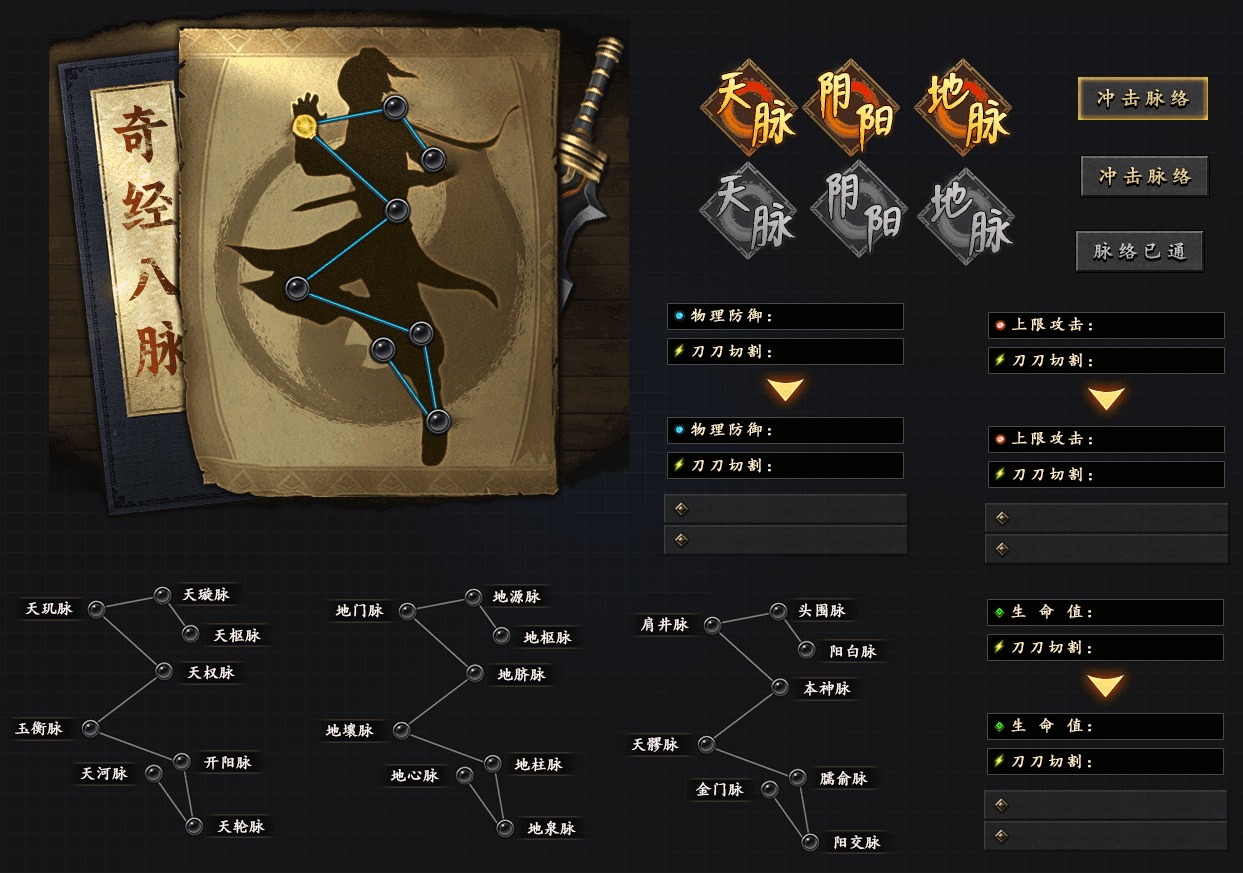Image resolution: width=1243 pixels, height=873 pixels.
Task: Click the node beside 地脐脉 label
Action: click(475, 673)
